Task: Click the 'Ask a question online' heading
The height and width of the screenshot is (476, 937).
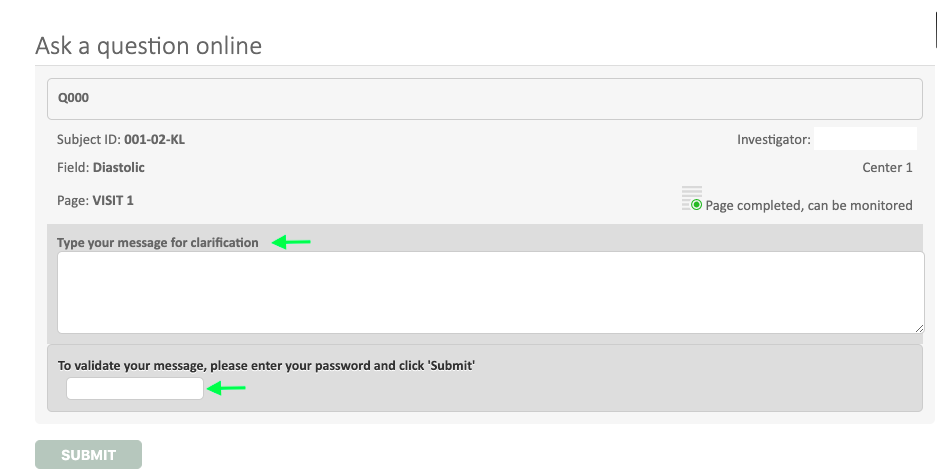Action: [x=148, y=45]
